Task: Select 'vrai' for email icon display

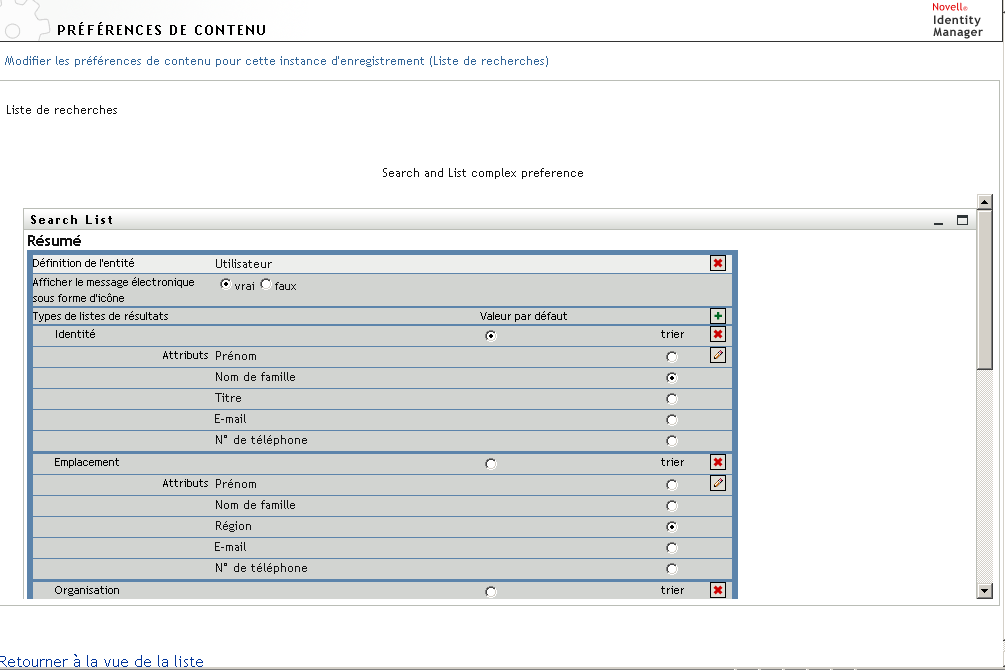Action: [225, 285]
